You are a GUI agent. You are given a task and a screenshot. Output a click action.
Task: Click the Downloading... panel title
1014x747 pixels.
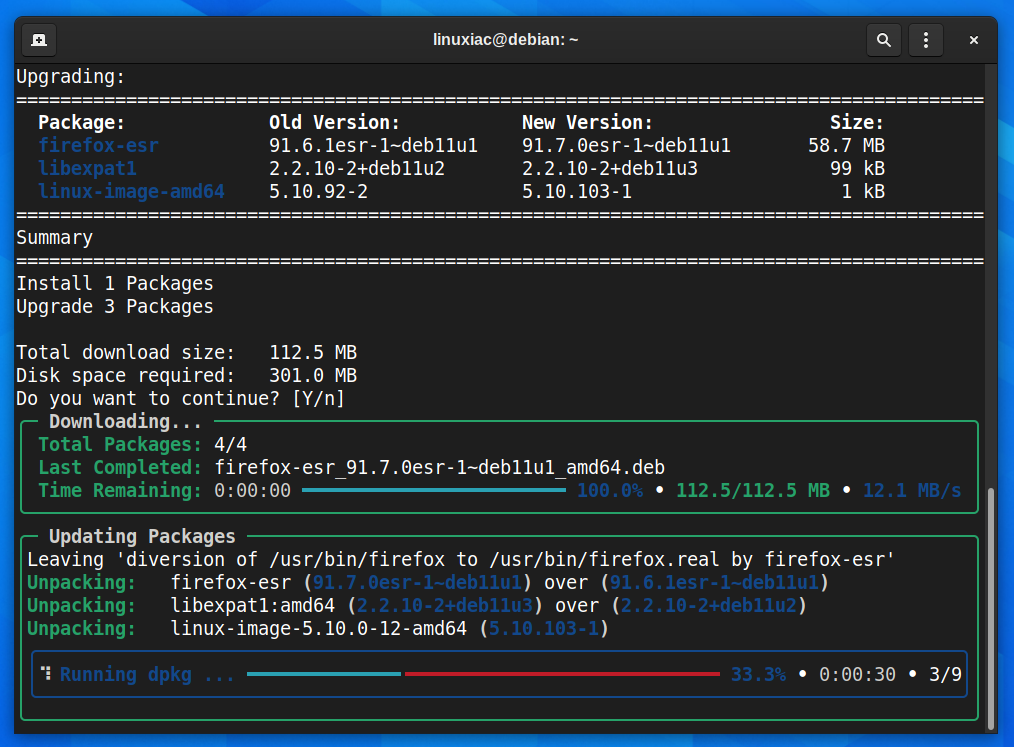tap(125, 422)
